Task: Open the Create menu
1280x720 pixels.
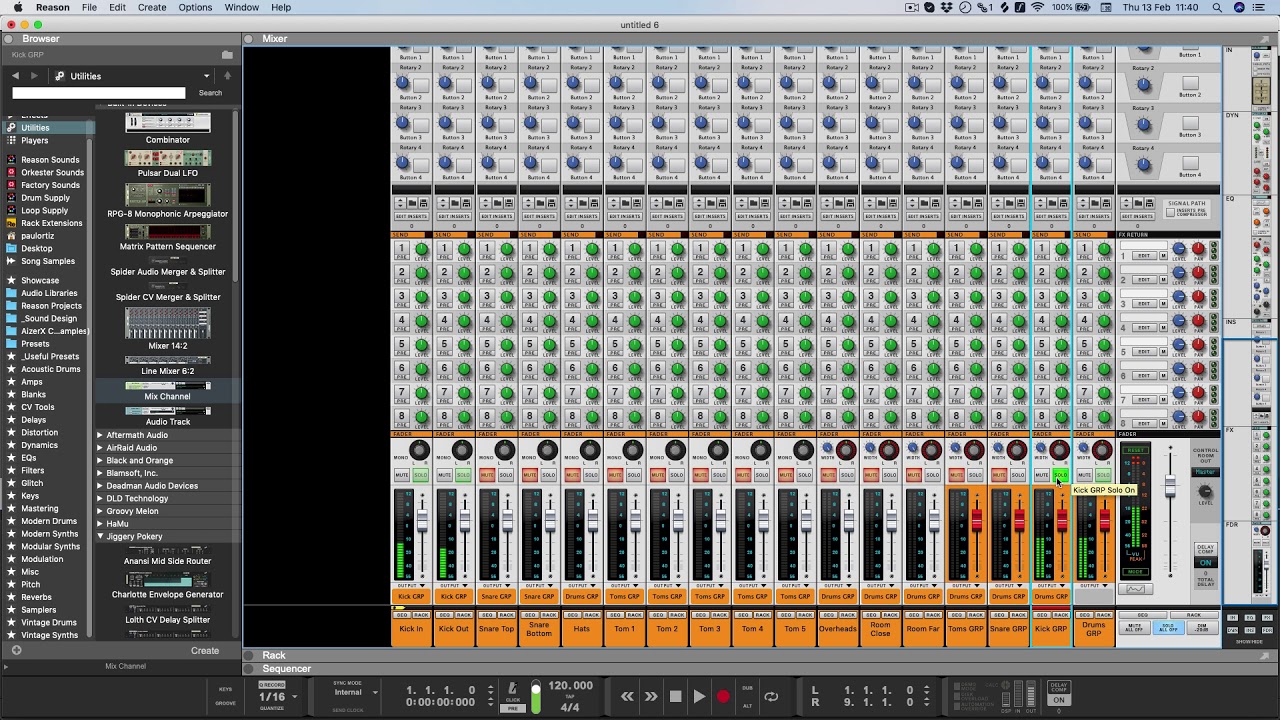Action: tap(152, 7)
